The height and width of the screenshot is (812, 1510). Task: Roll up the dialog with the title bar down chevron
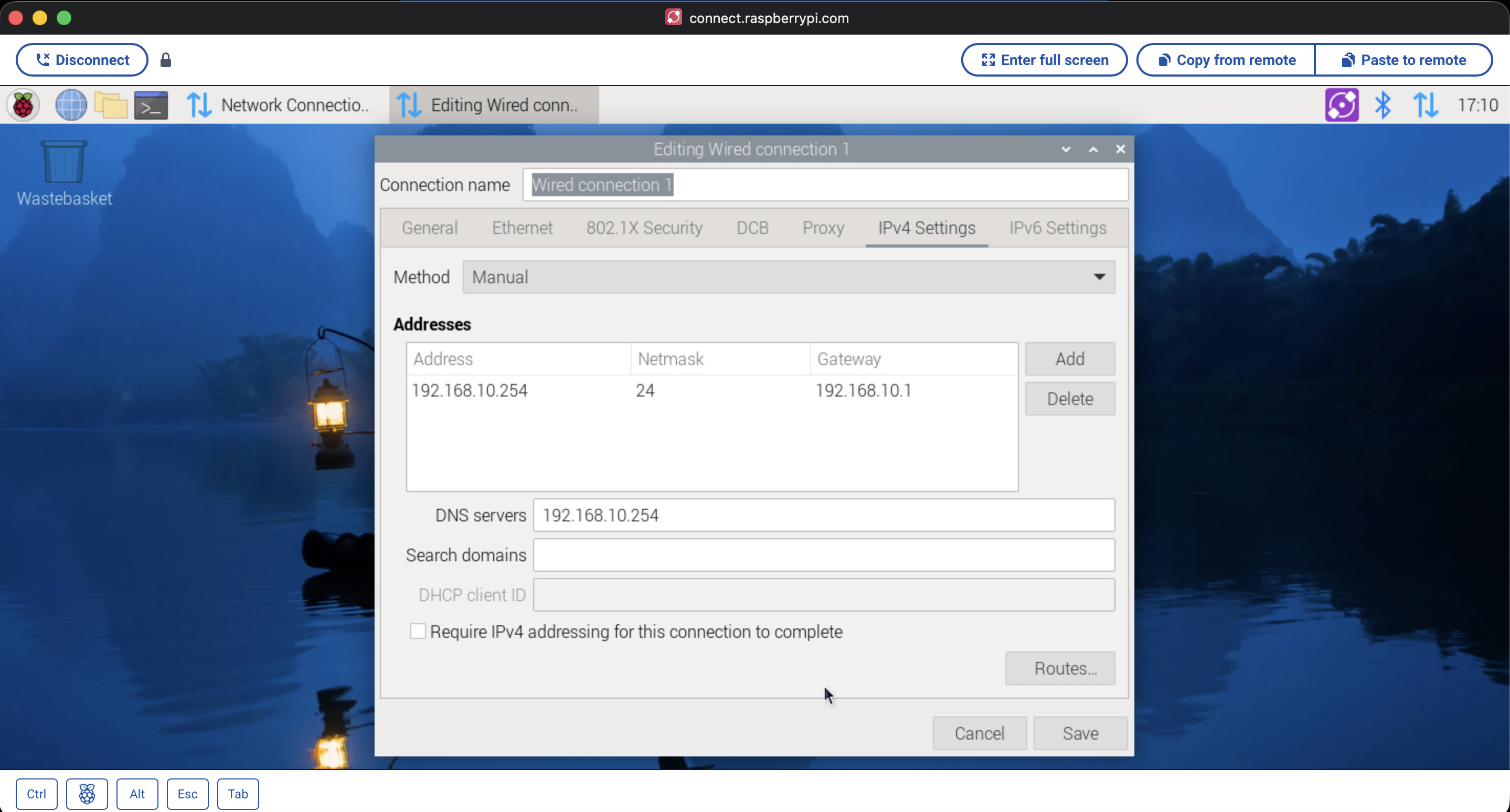pyautogui.click(x=1066, y=149)
